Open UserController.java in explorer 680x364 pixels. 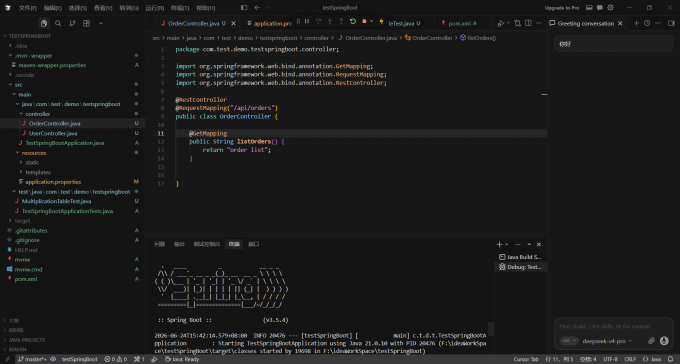[x=72, y=133]
